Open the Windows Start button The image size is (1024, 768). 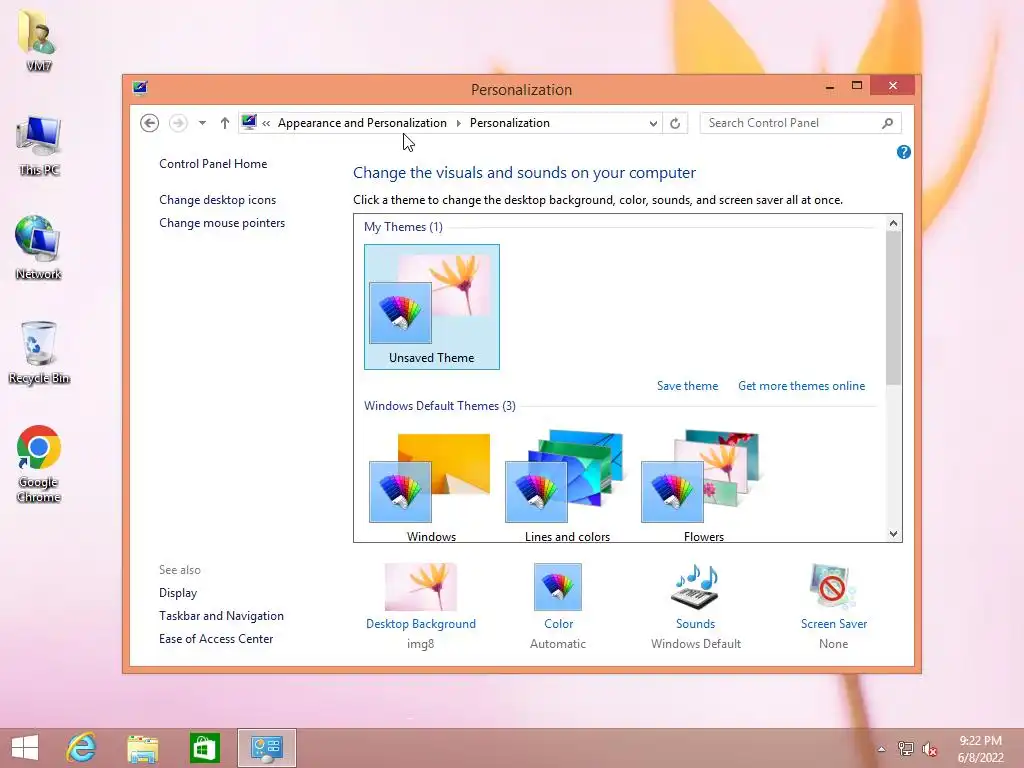(25, 748)
